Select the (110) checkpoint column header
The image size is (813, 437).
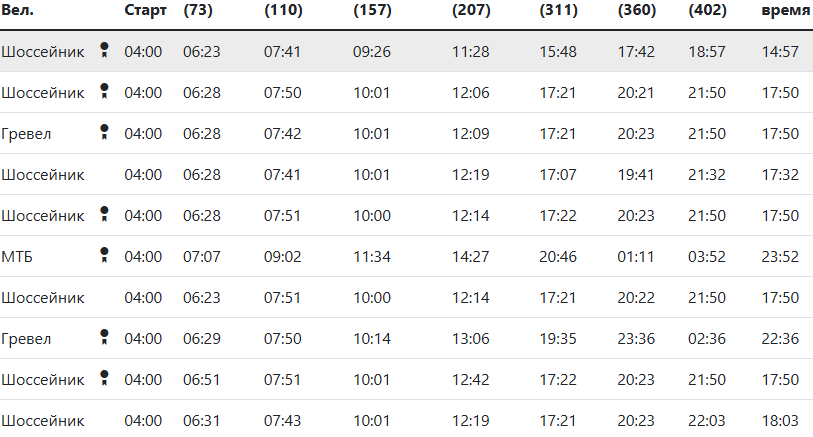click(283, 10)
